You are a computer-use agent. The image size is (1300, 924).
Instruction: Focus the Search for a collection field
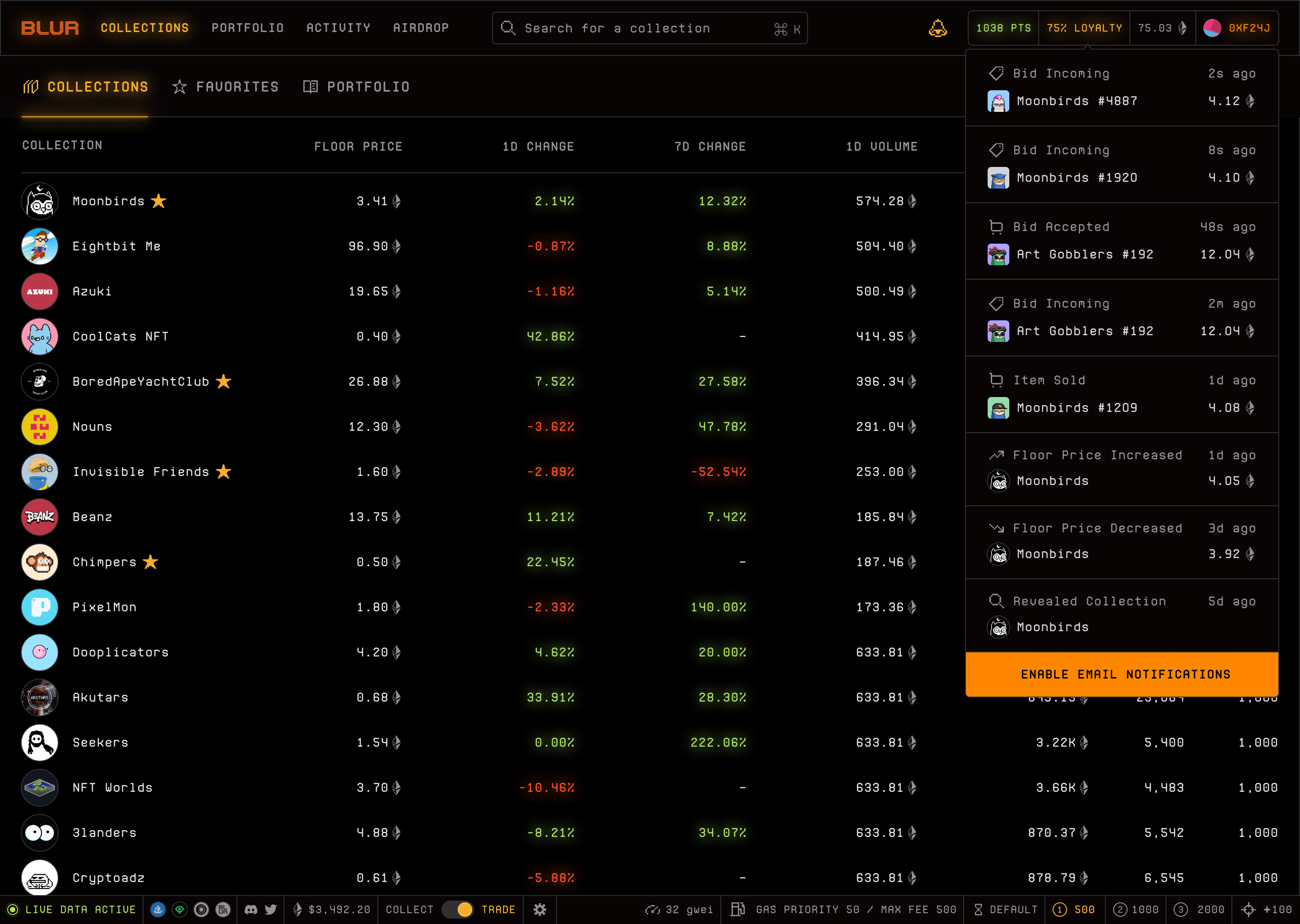coord(650,28)
